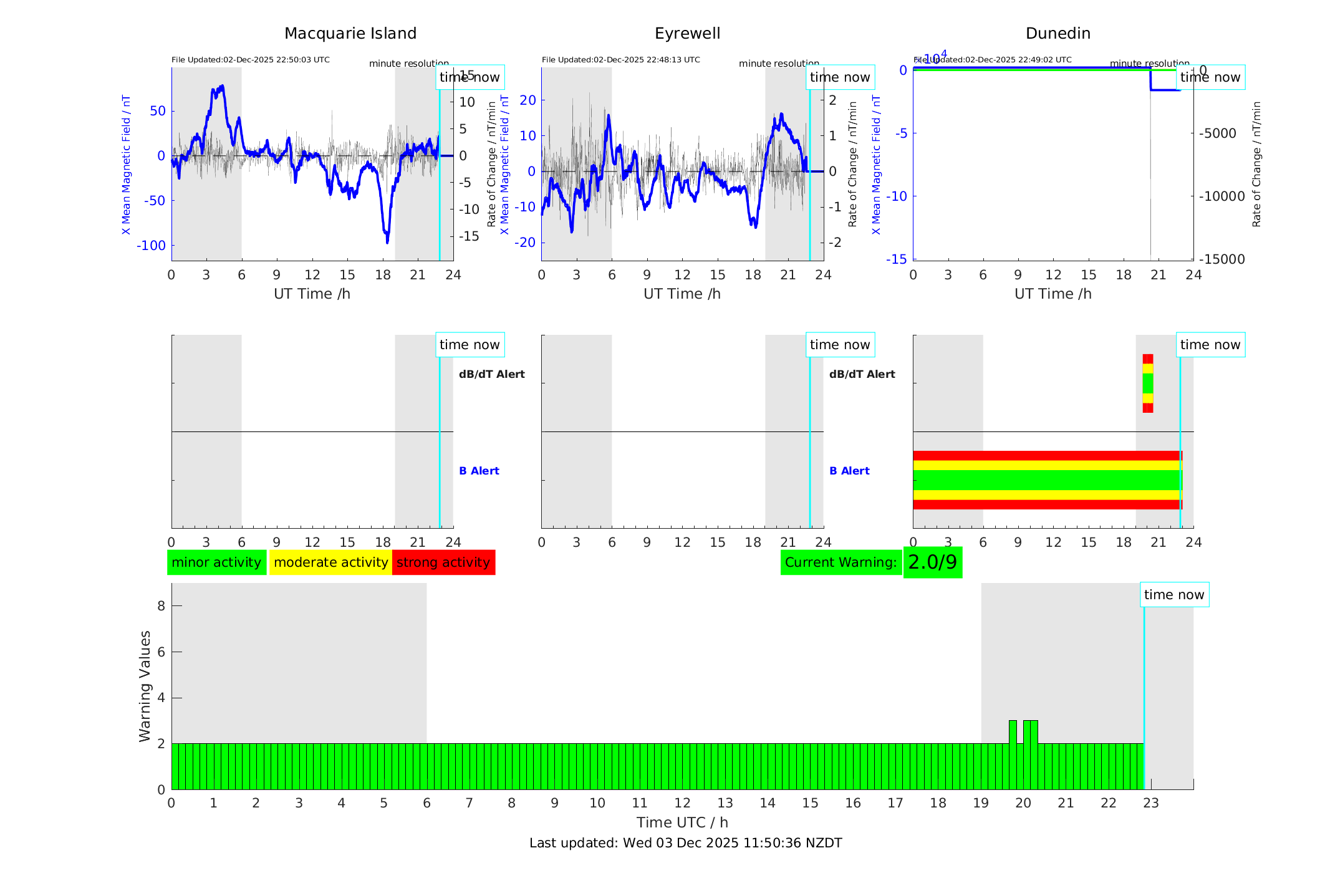Click the 2.0/9 warning value box
Image resolution: width=1320 pixels, height=896 pixels.
click(x=932, y=562)
